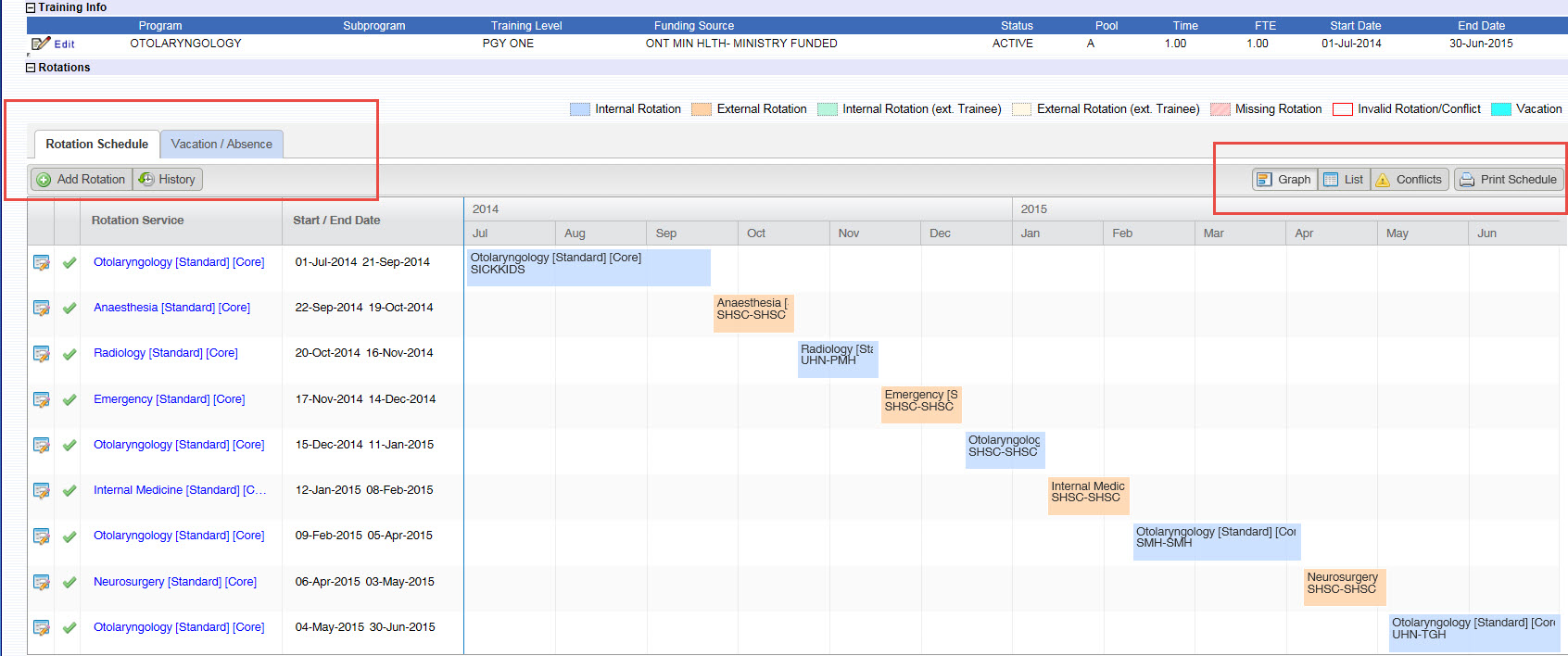The width and height of the screenshot is (1568, 656).
Task: Open the History button with clock icon
Action: tap(168, 180)
